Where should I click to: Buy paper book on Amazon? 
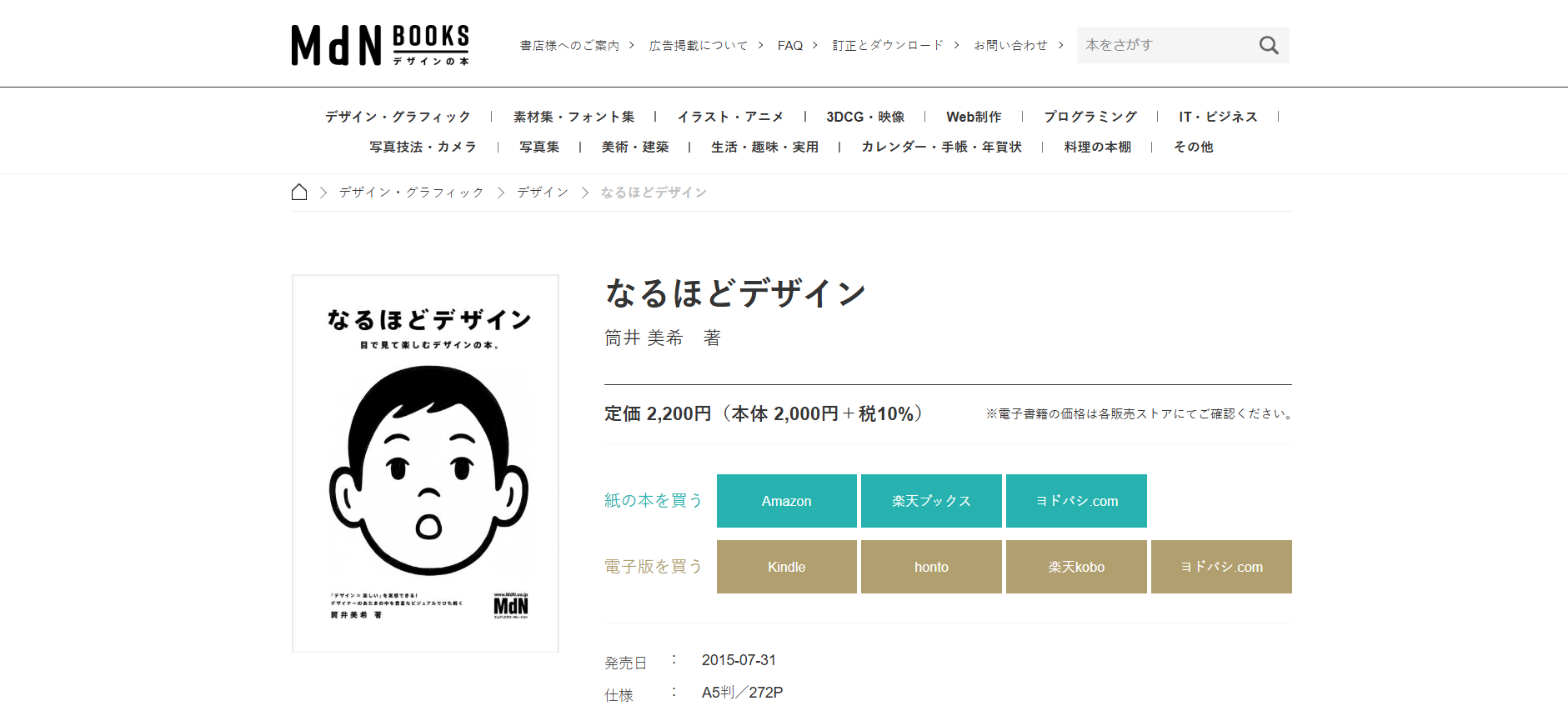point(786,501)
